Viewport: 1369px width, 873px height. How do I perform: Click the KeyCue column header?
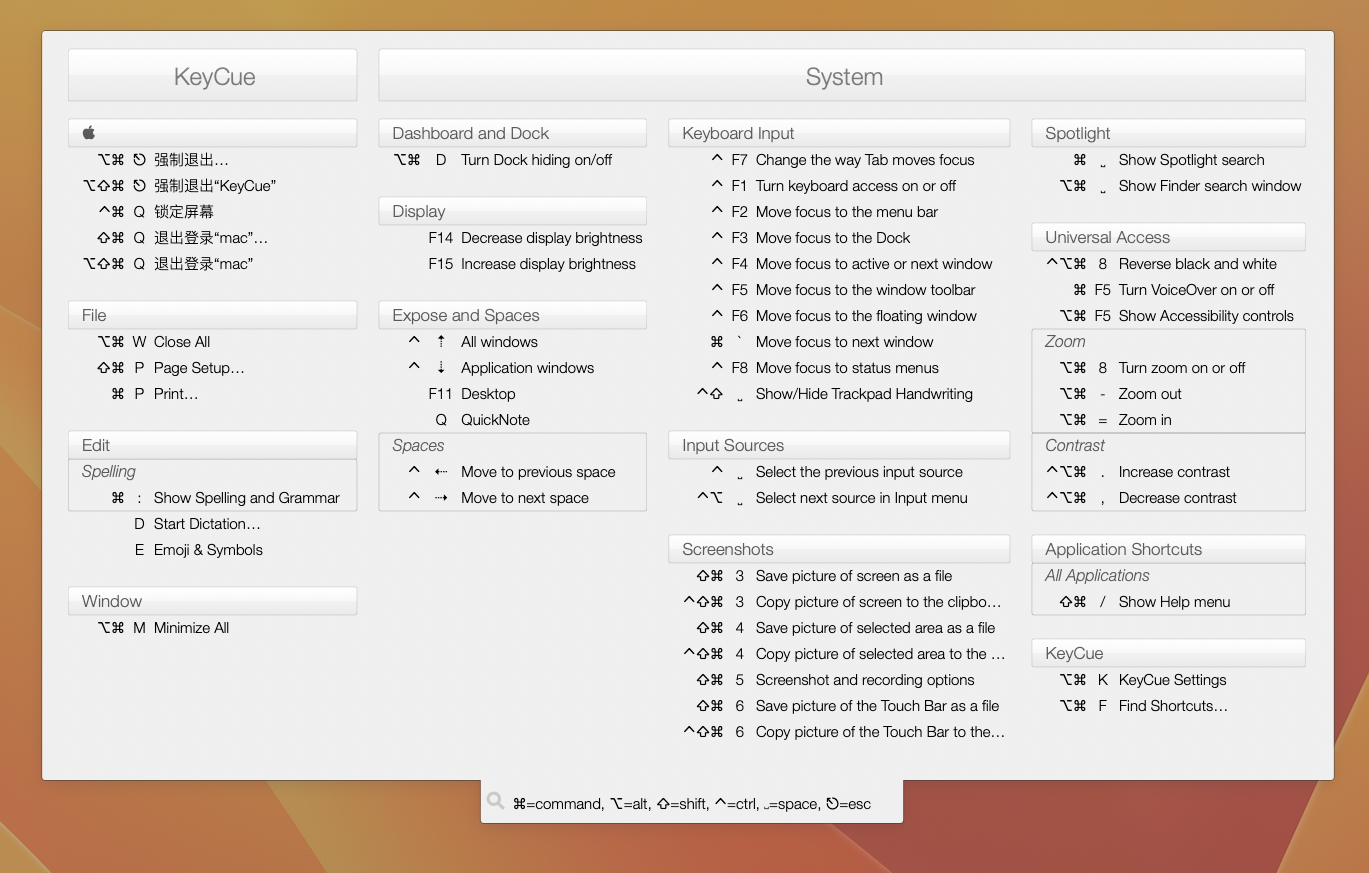(x=212, y=76)
